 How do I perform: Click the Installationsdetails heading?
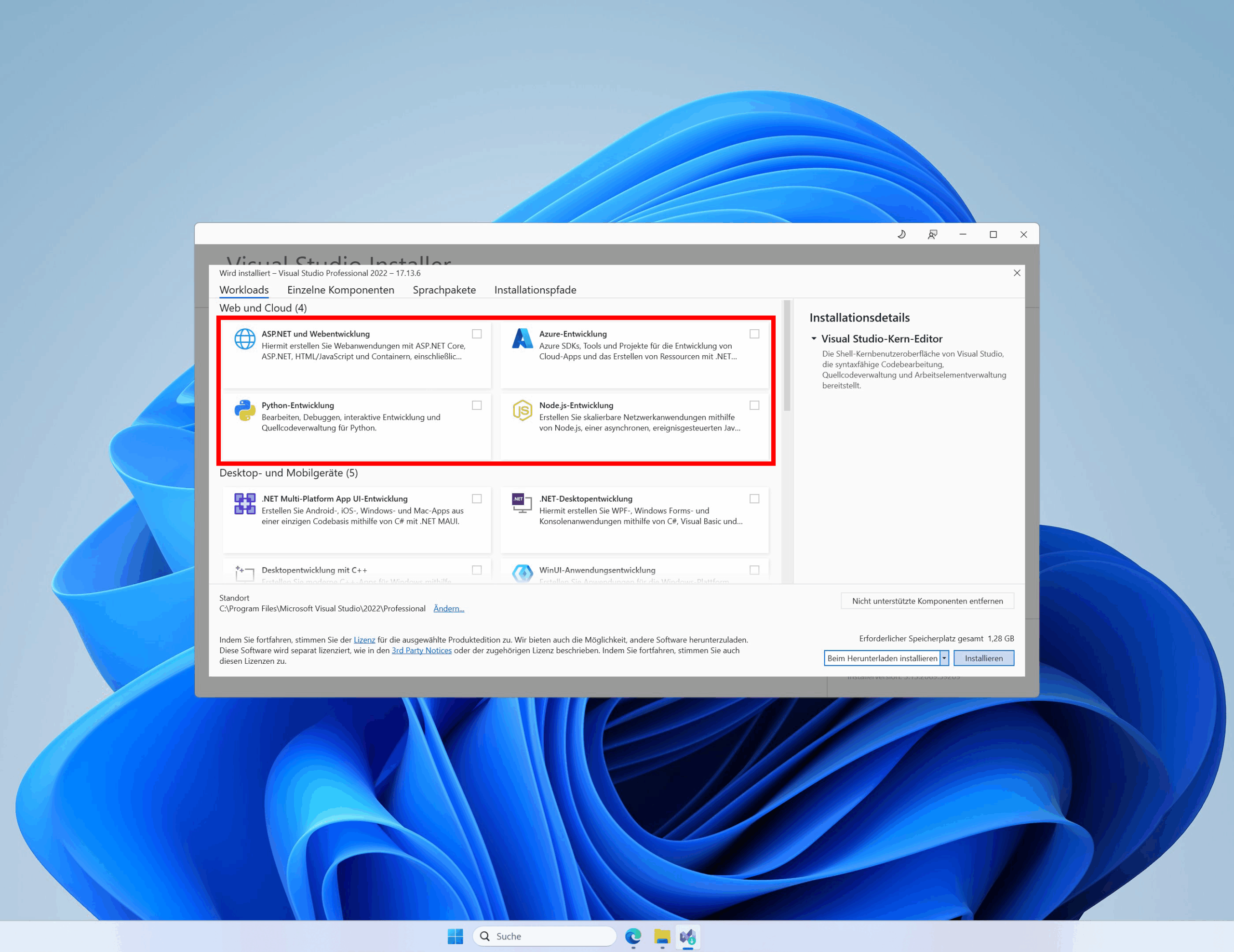[859, 318]
